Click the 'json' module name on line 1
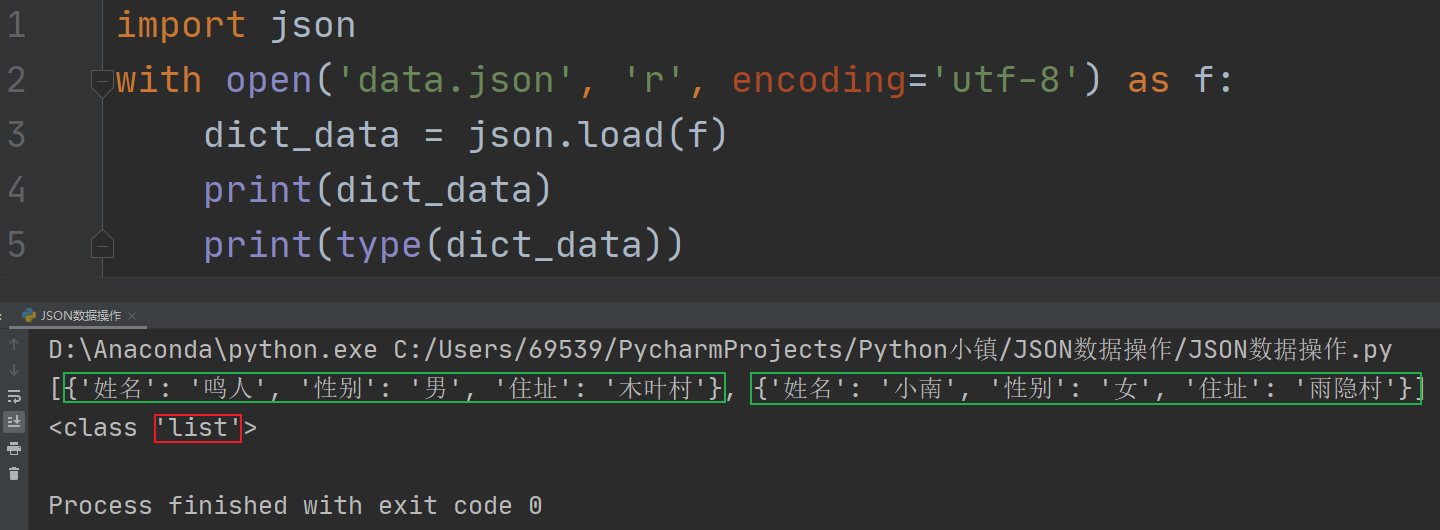The height and width of the screenshot is (530, 1440). (x=313, y=25)
